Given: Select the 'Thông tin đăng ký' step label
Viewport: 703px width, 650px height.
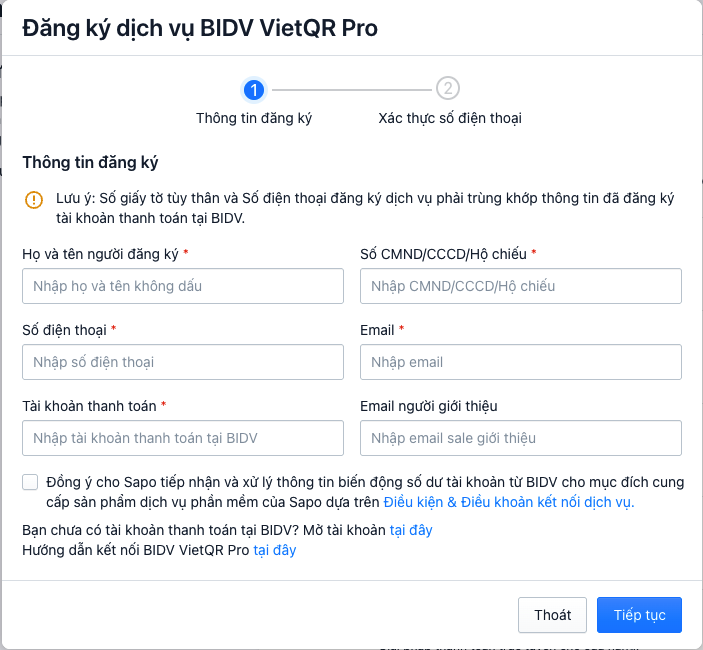Looking at the screenshot, I should [x=254, y=118].
